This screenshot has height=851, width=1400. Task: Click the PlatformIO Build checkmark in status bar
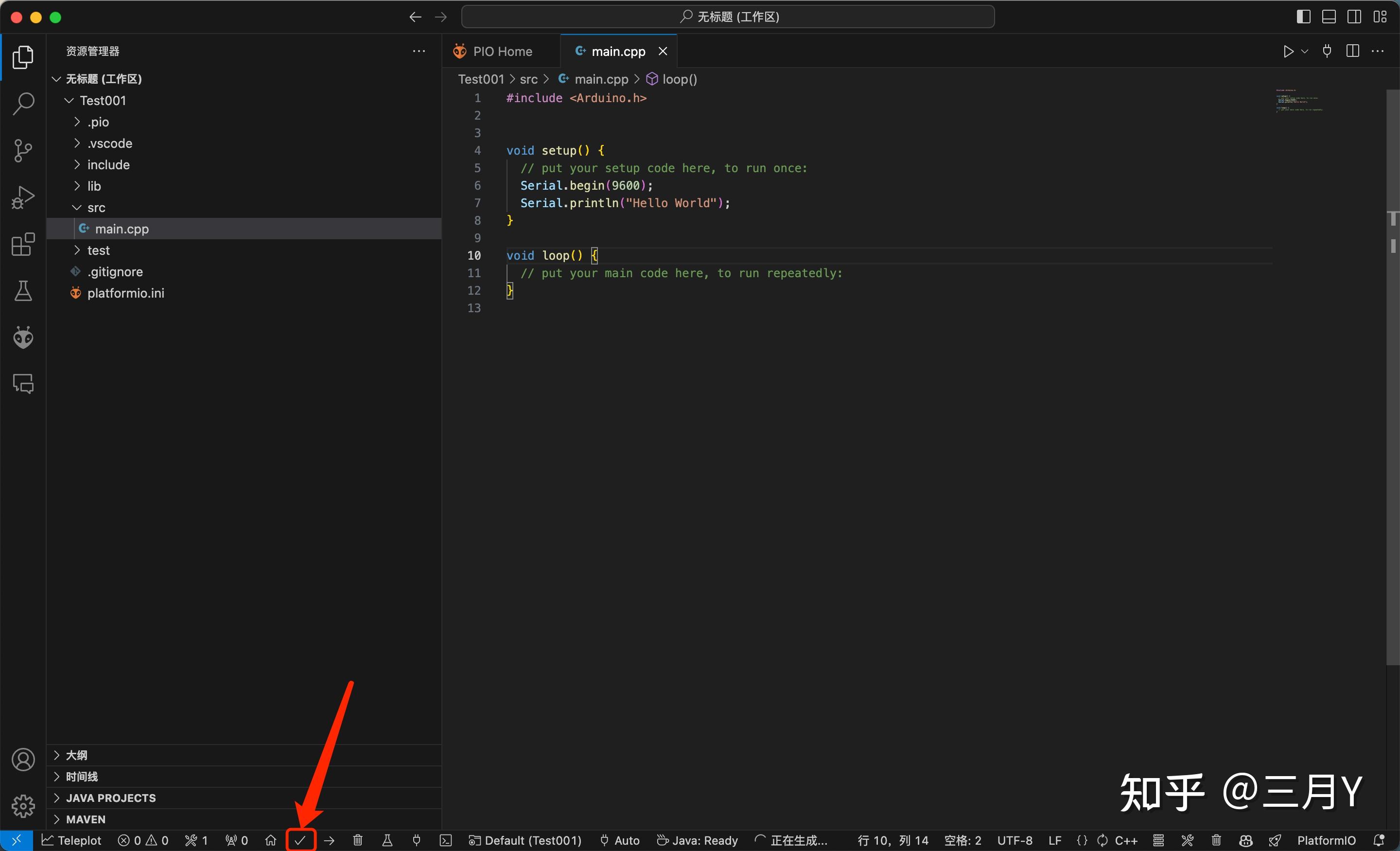click(301, 840)
